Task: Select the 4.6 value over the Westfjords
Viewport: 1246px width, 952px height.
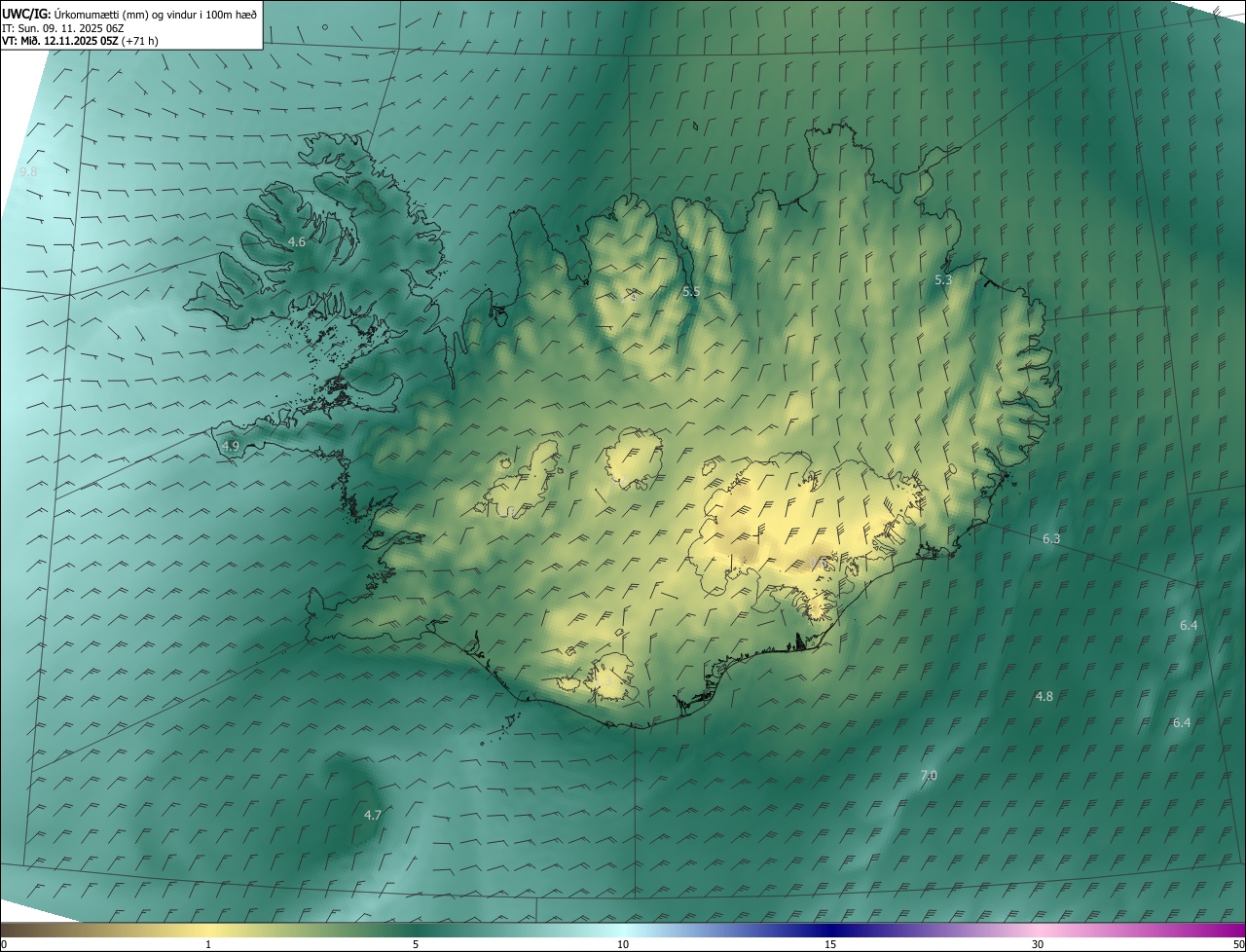Action: pyautogui.click(x=297, y=241)
